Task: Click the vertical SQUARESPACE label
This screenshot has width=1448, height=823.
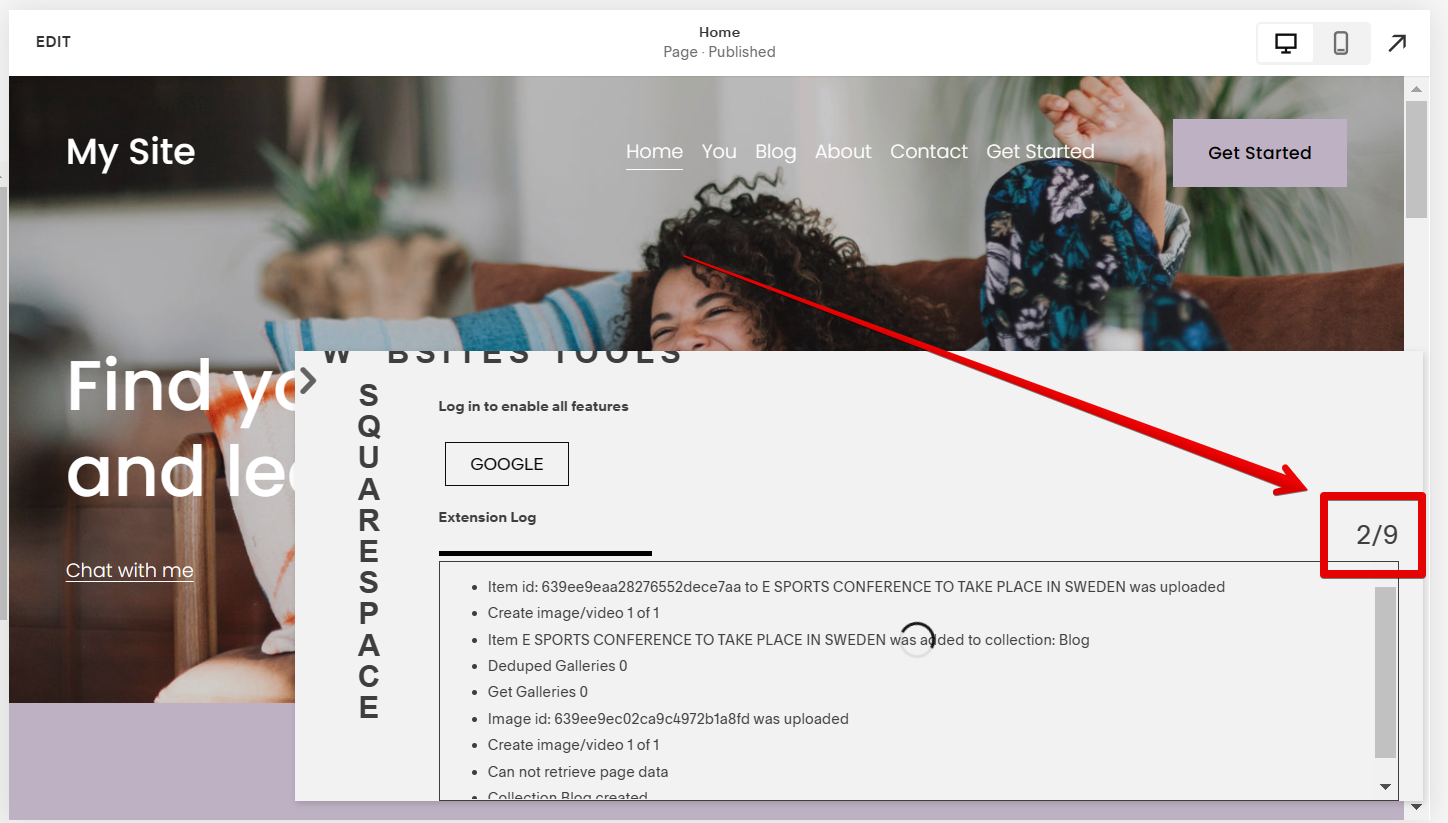Action: [x=369, y=552]
